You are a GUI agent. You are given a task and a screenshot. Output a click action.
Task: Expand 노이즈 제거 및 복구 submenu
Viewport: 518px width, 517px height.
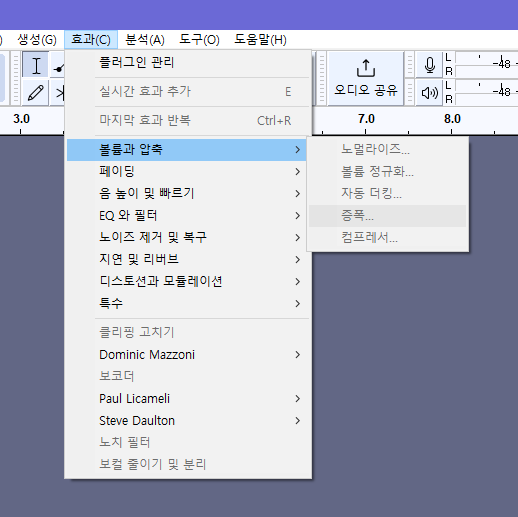click(187, 238)
